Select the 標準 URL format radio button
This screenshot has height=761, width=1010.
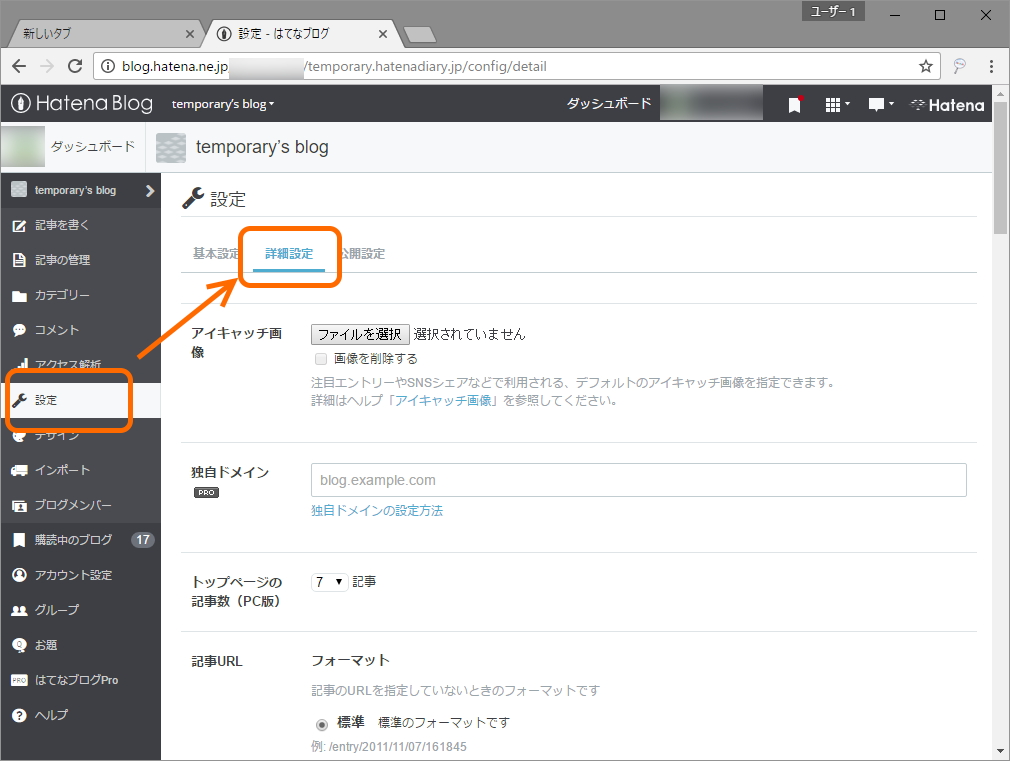pos(321,723)
